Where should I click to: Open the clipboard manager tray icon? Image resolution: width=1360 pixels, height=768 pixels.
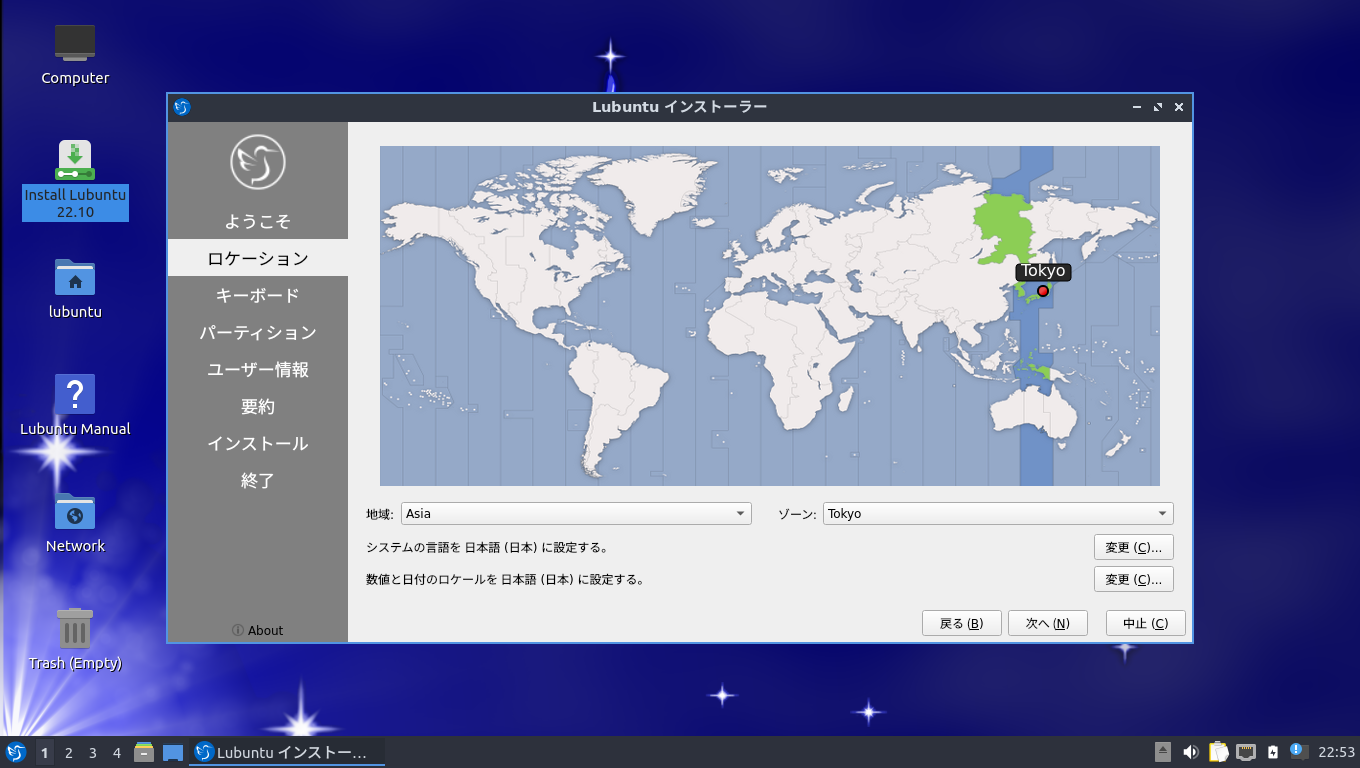(1218, 752)
